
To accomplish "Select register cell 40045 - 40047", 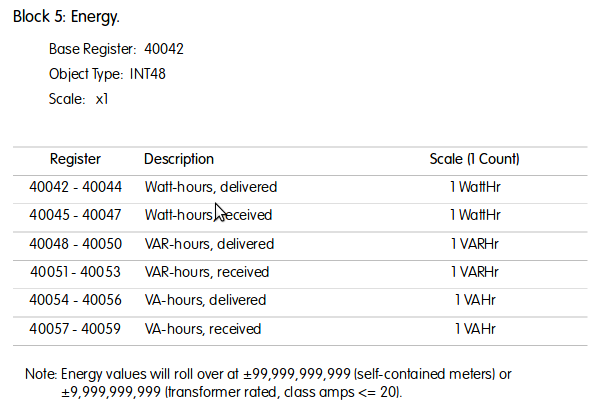I will (x=75, y=215).
